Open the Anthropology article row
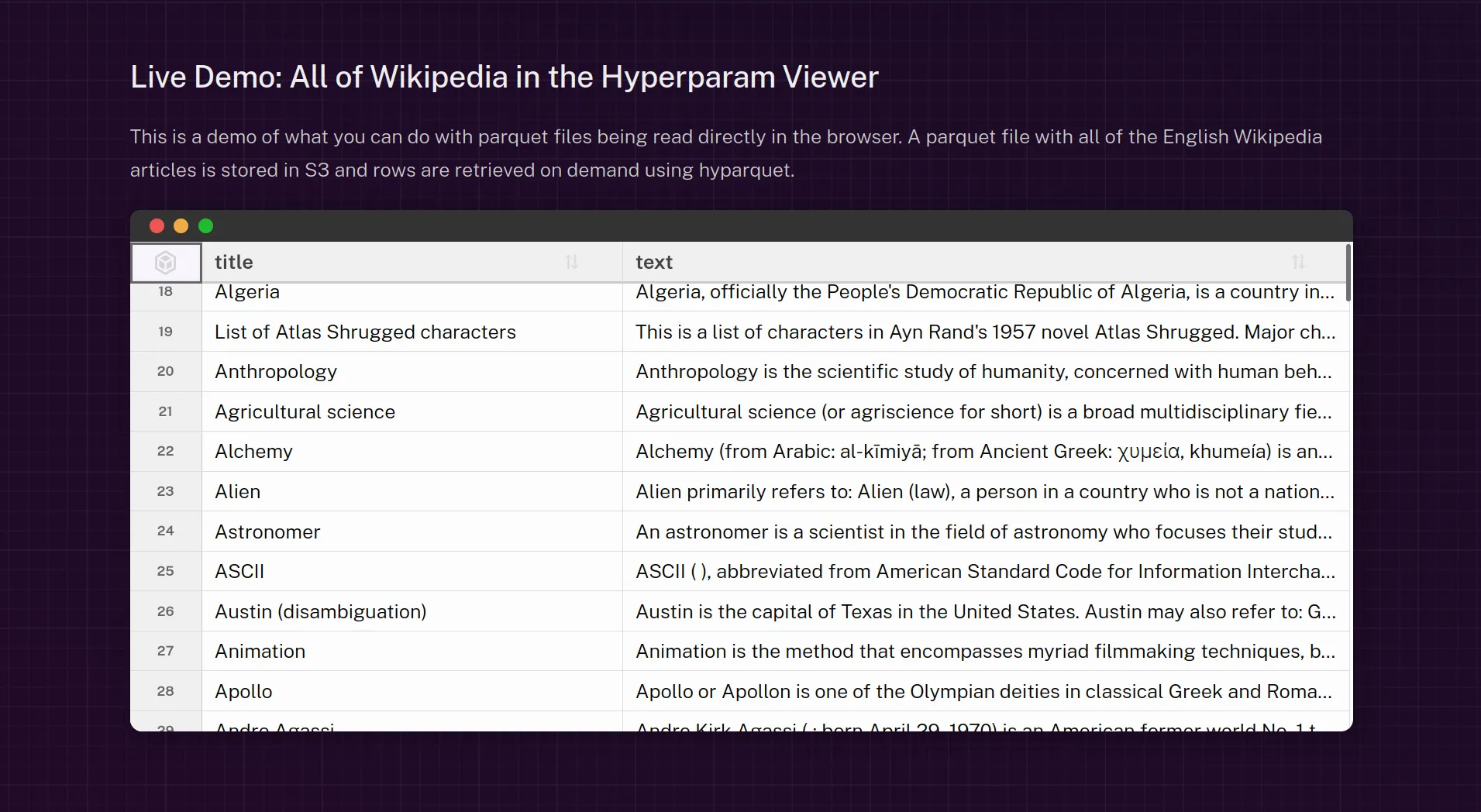The width and height of the screenshot is (1481, 812). 276,371
